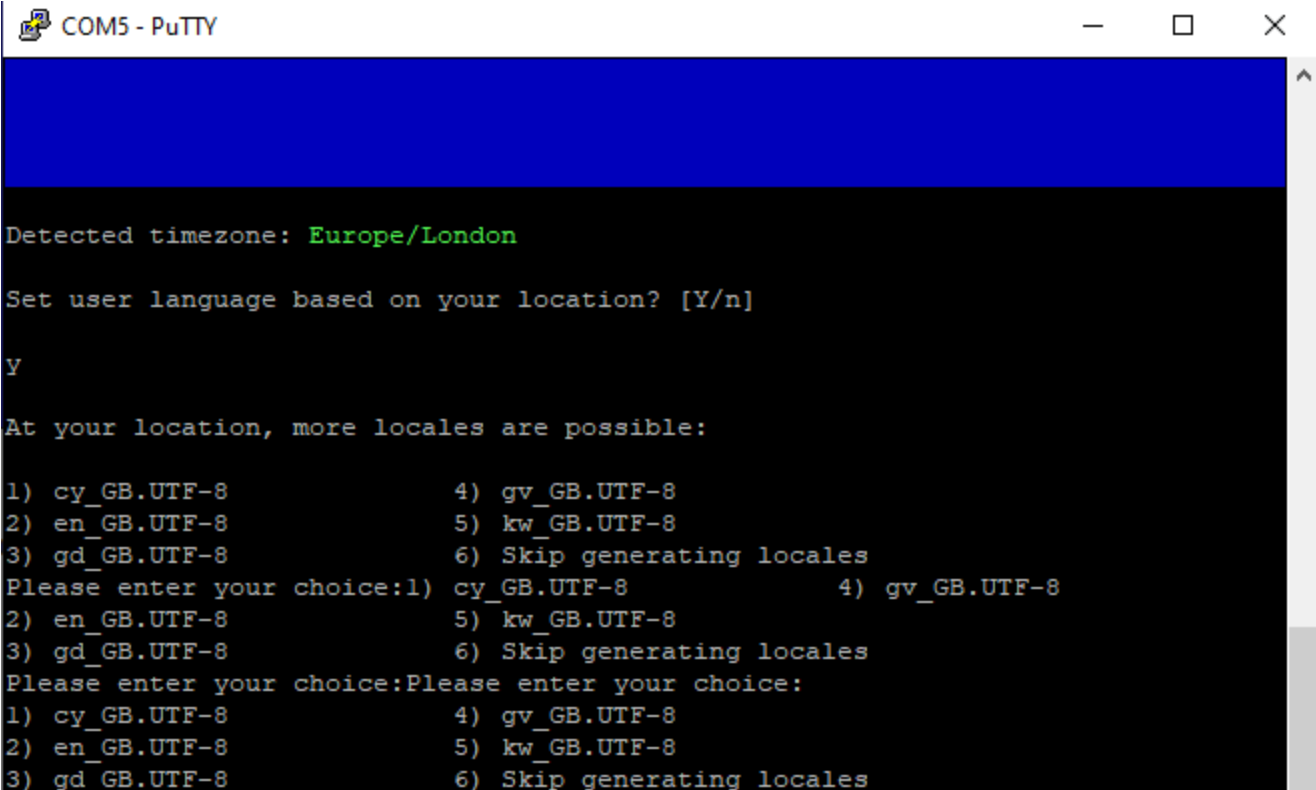Maximize the PuTTY terminal window
1316x790 pixels.
pyautogui.click(x=1183, y=26)
